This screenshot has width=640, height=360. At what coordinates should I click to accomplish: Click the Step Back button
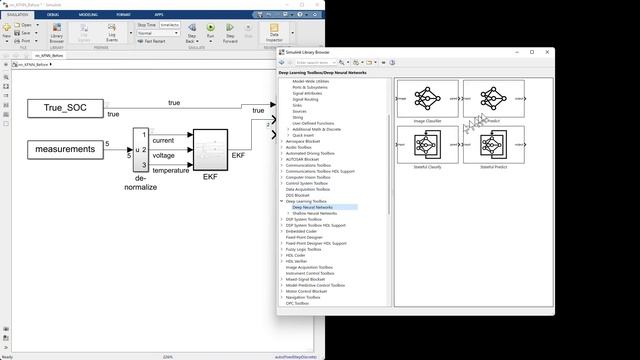click(x=191, y=33)
